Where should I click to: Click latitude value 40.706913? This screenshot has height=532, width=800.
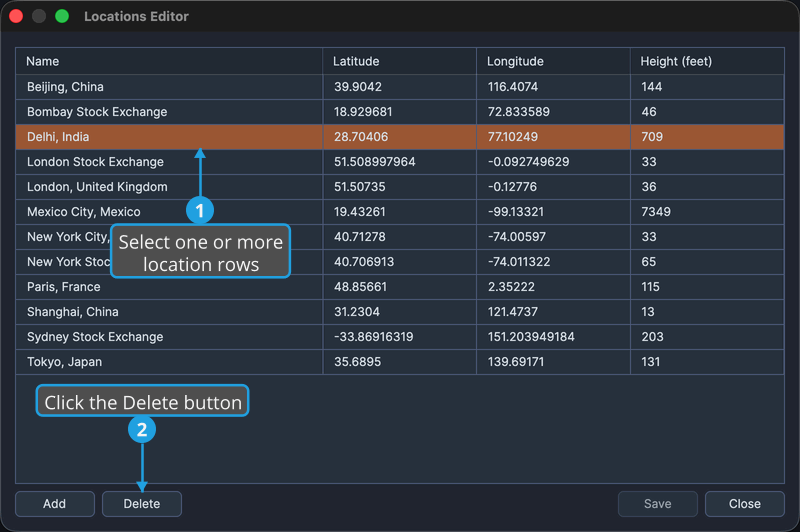(x=364, y=262)
